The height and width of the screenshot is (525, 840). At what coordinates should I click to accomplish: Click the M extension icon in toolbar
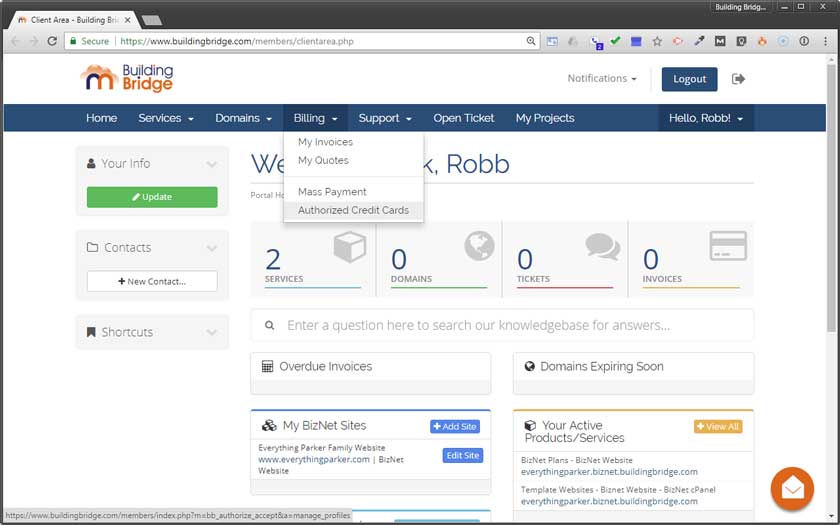pos(720,41)
